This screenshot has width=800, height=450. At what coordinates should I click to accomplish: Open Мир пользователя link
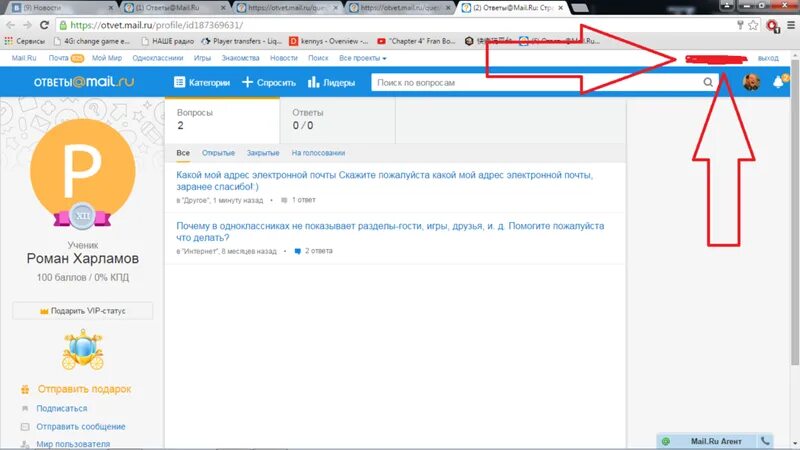pyautogui.click(x=73, y=444)
